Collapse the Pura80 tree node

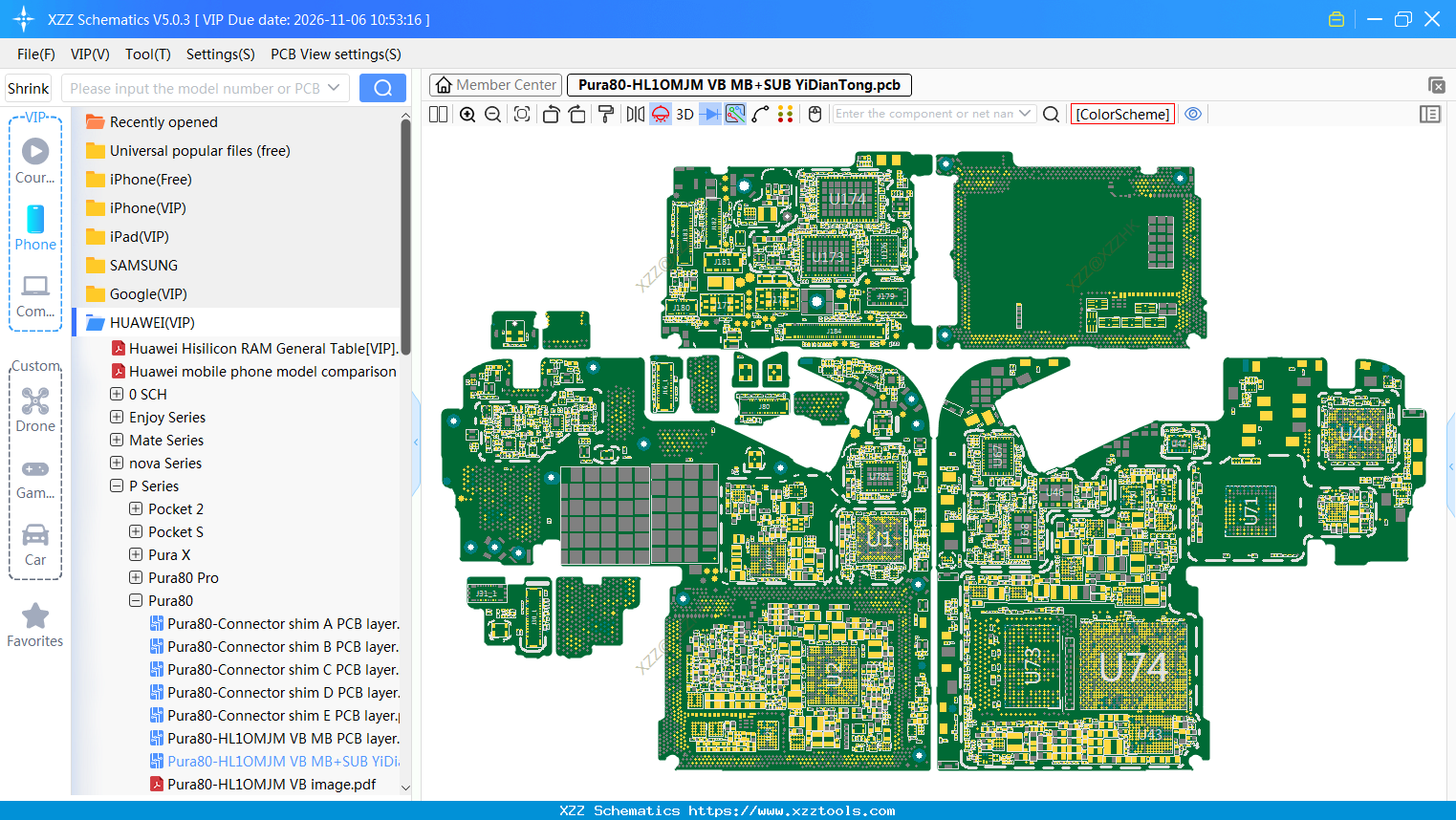click(136, 601)
